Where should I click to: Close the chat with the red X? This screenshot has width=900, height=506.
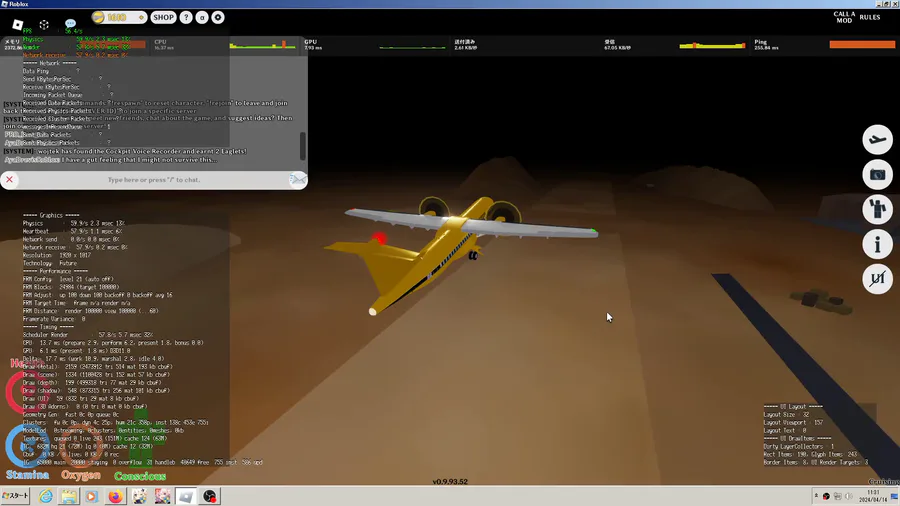click(x=10, y=180)
